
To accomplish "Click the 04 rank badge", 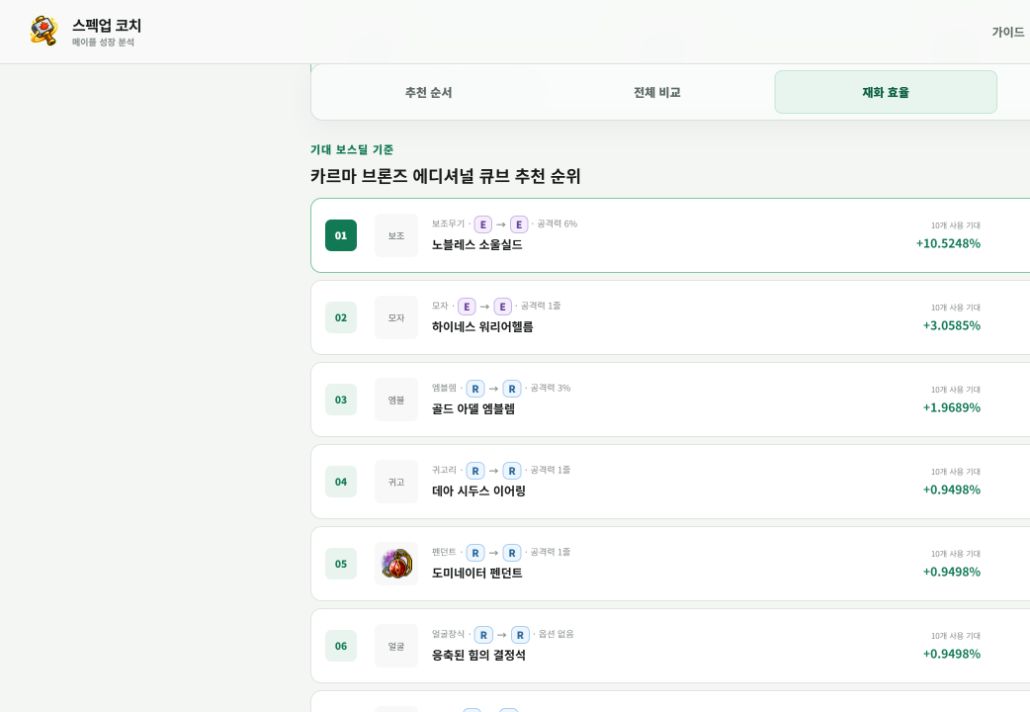I will coord(341,481).
